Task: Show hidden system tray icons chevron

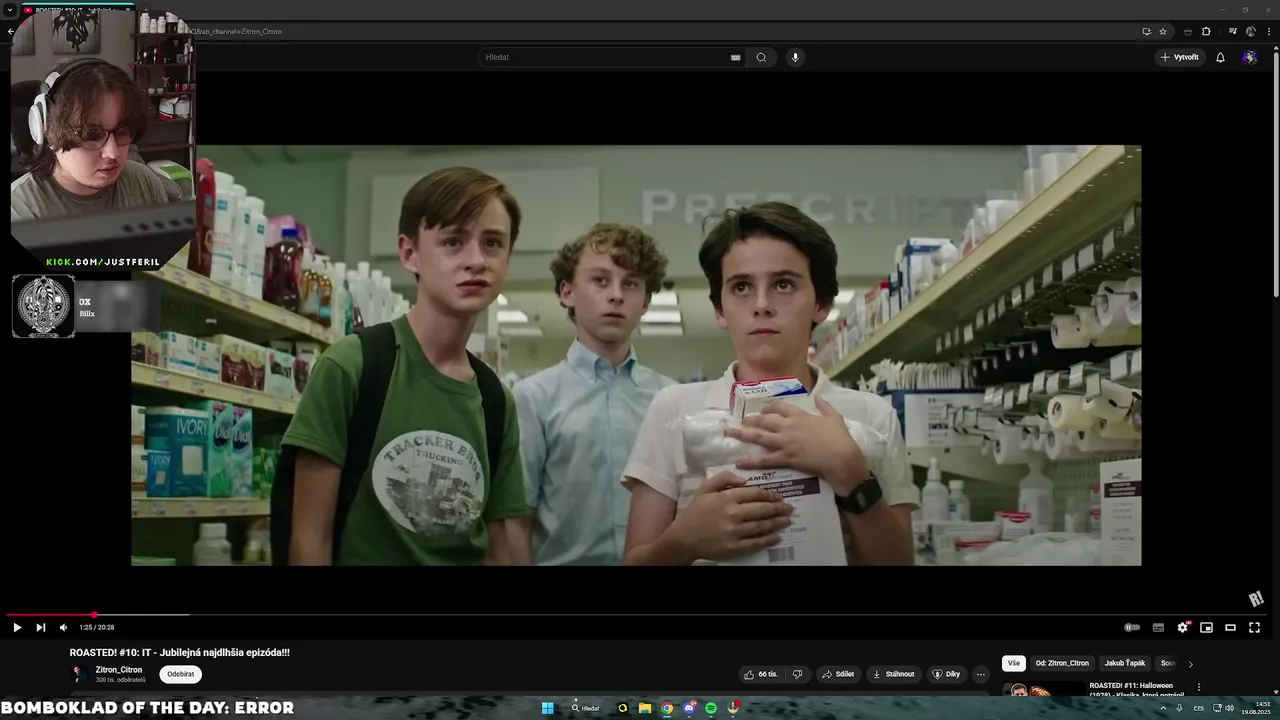Action: [1163, 708]
